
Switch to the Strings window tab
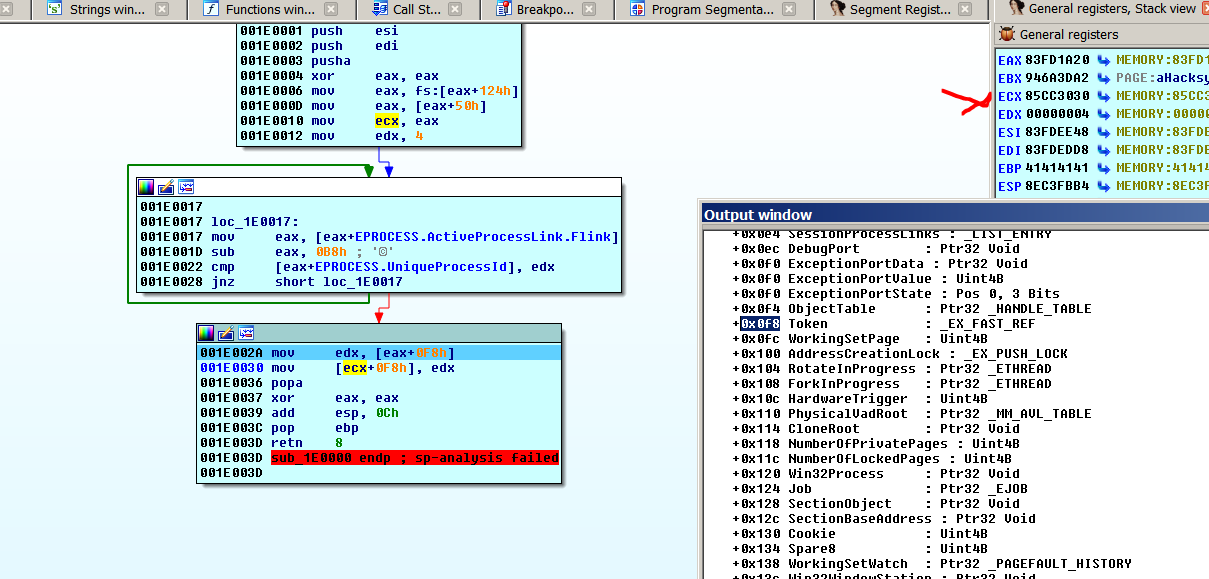pos(105,10)
